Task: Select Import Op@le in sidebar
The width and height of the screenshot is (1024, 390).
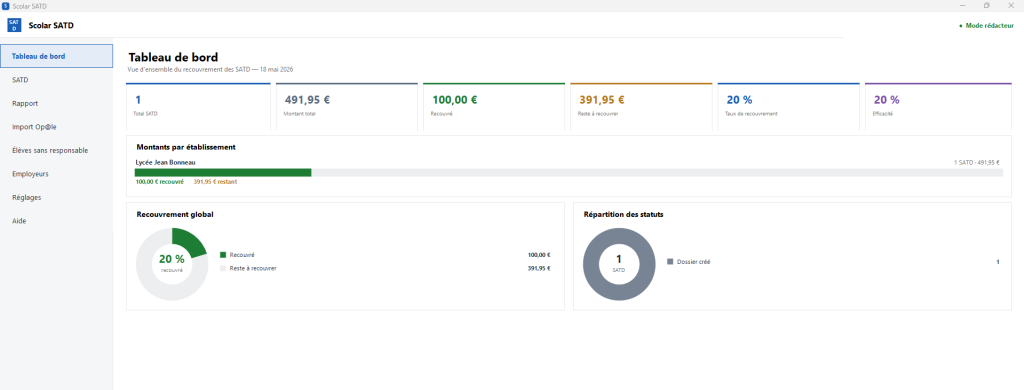Action: (57, 127)
